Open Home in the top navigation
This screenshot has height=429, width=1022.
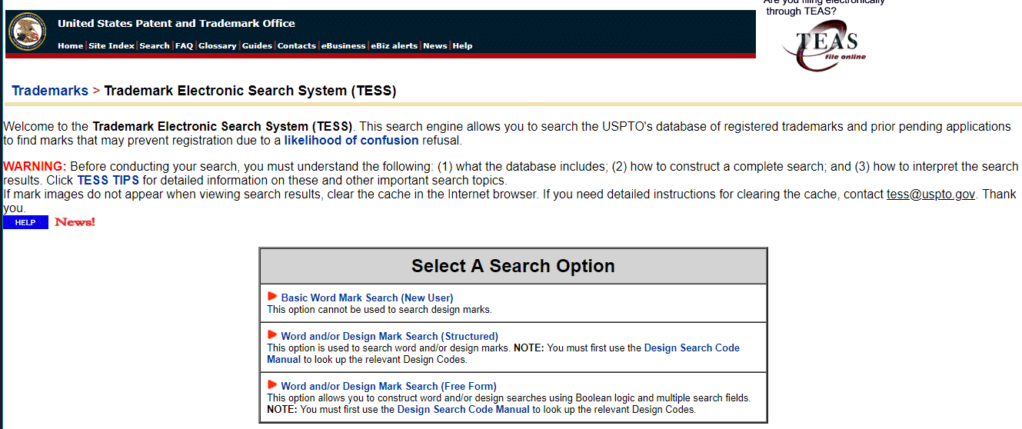[70, 46]
